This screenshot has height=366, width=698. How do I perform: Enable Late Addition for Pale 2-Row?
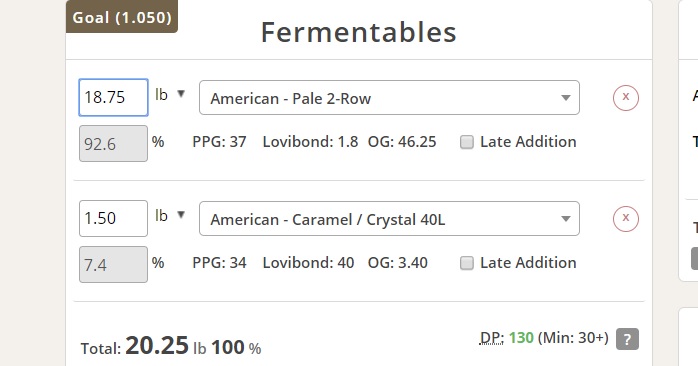pos(467,142)
